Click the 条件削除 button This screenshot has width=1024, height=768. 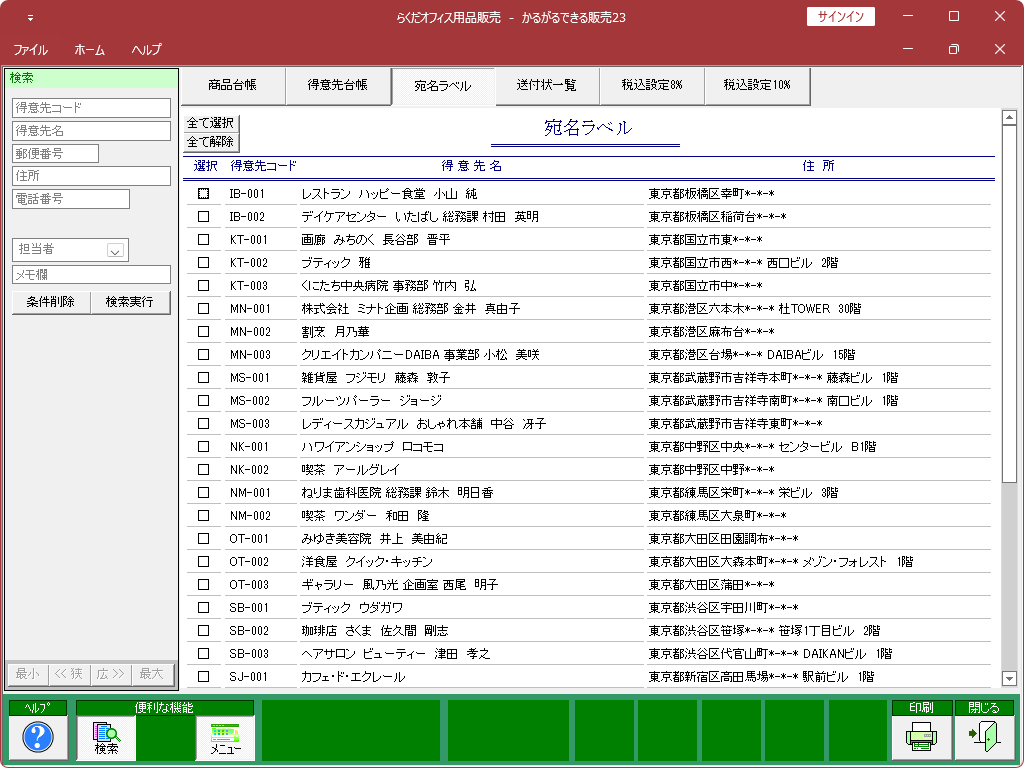tap(51, 302)
